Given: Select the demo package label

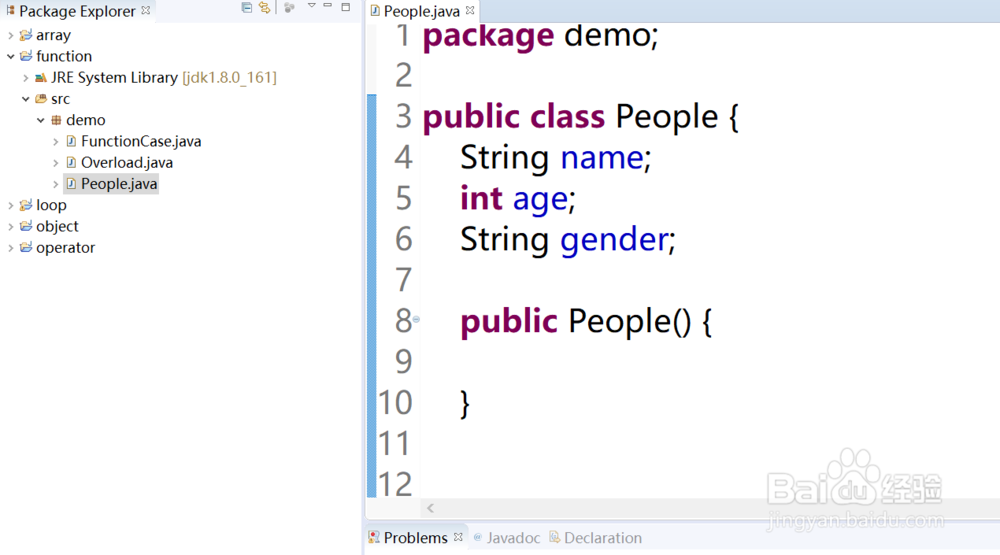Looking at the screenshot, I should [x=85, y=120].
